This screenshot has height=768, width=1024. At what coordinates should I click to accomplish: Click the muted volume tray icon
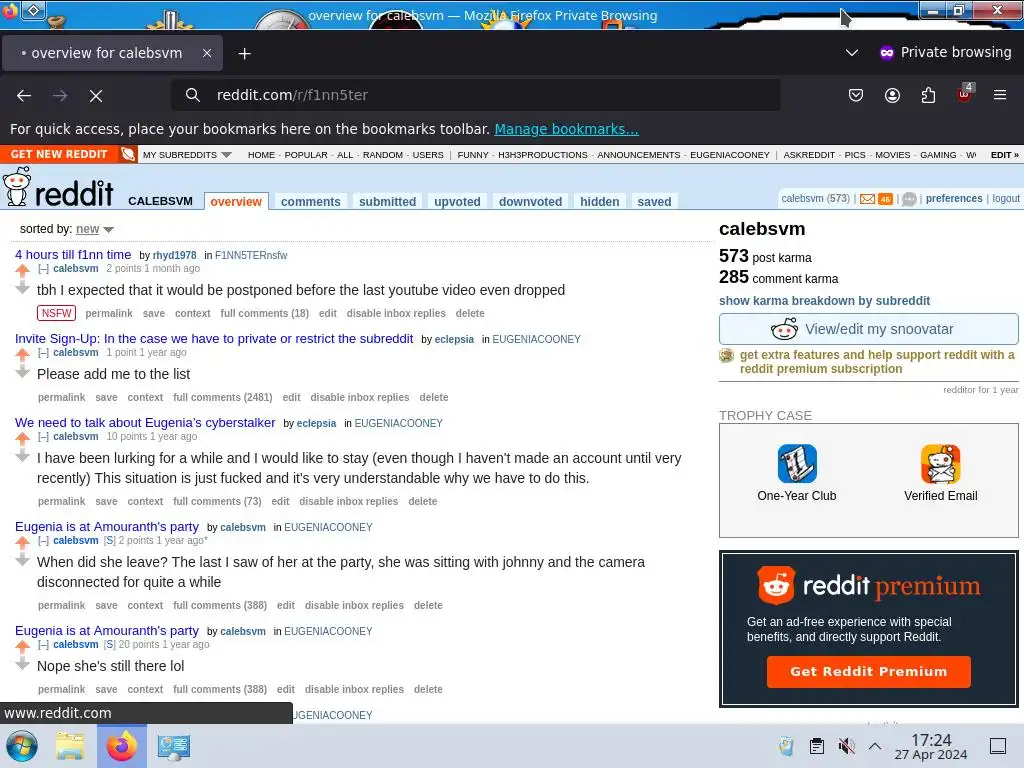pos(846,746)
